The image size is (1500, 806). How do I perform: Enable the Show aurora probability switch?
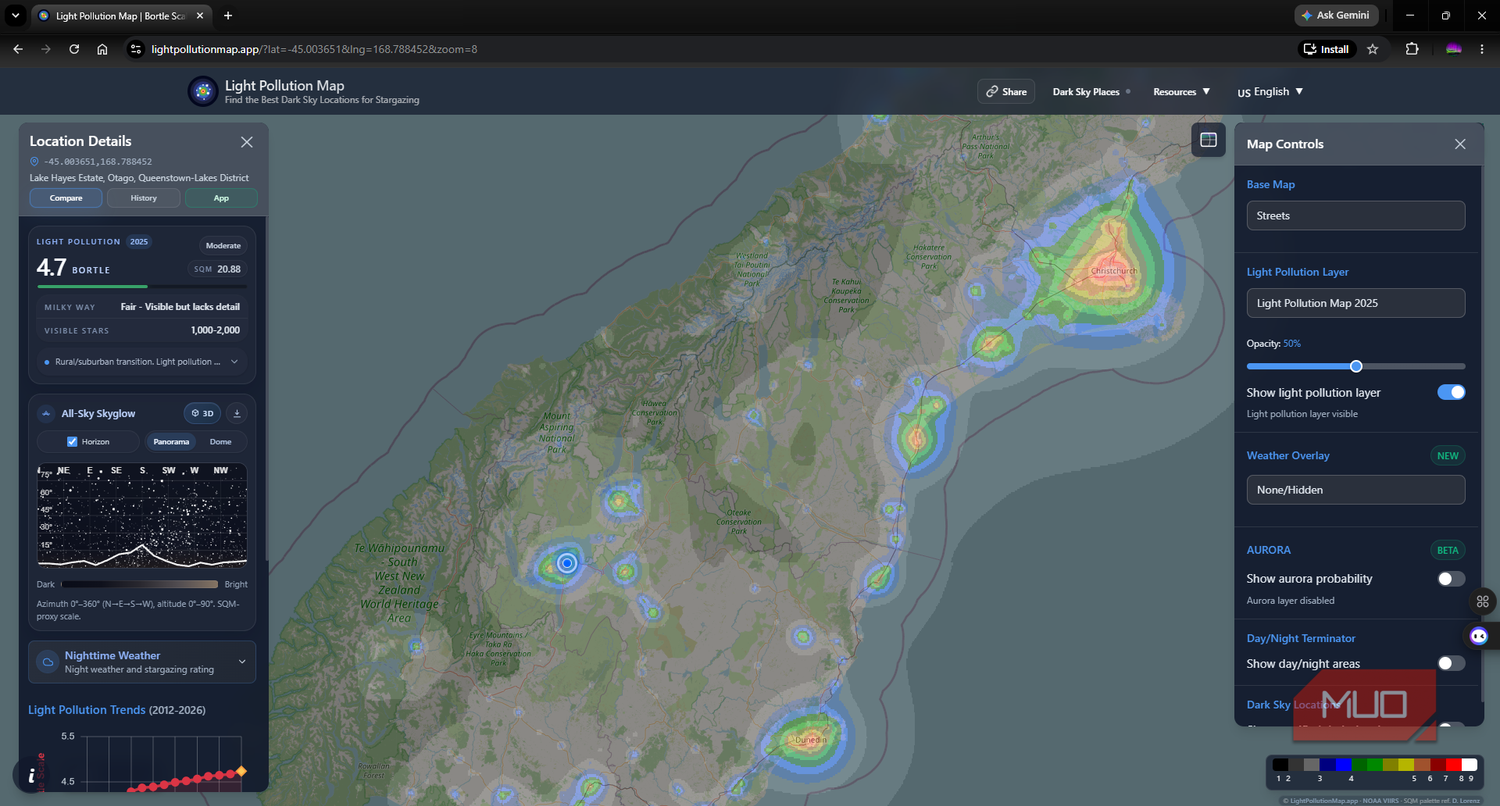coord(1451,578)
